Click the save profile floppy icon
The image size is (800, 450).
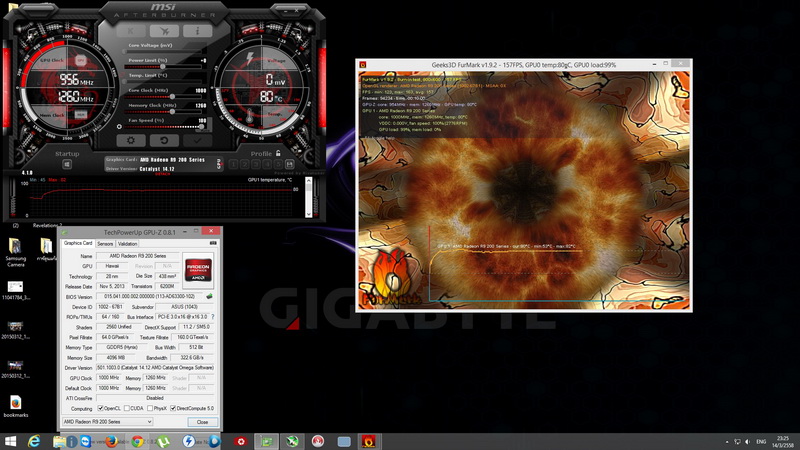(x=290, y=164)
